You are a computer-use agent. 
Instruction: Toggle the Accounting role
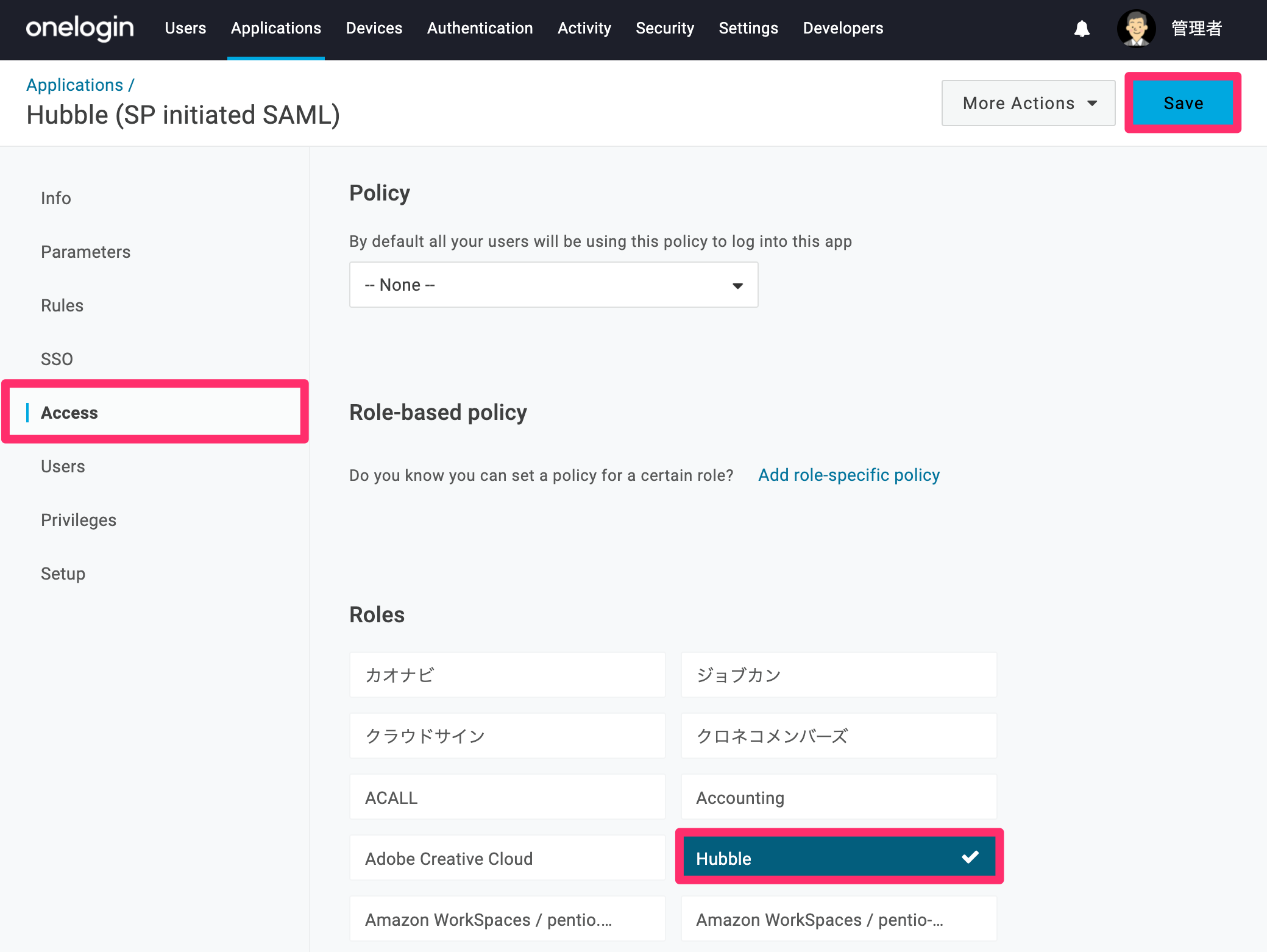pyautogui.click(x=839, y=797)
